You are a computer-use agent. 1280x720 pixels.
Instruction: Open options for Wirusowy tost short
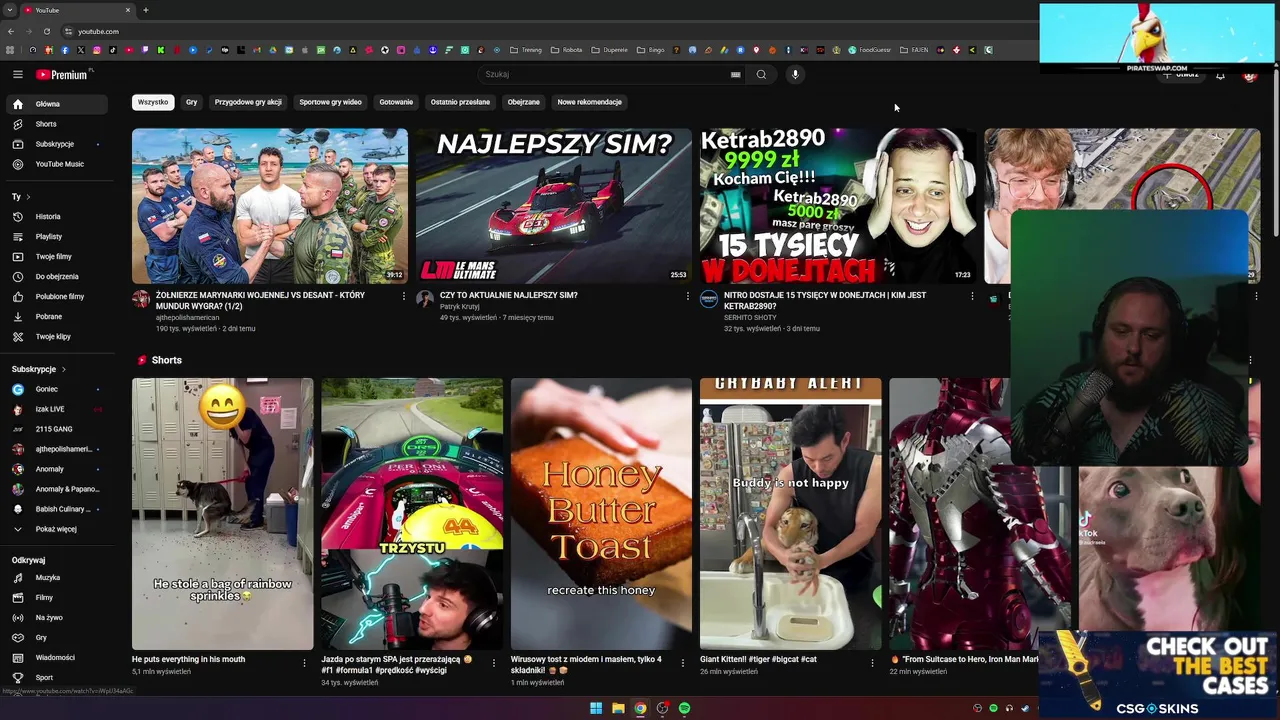click(683, 662)
